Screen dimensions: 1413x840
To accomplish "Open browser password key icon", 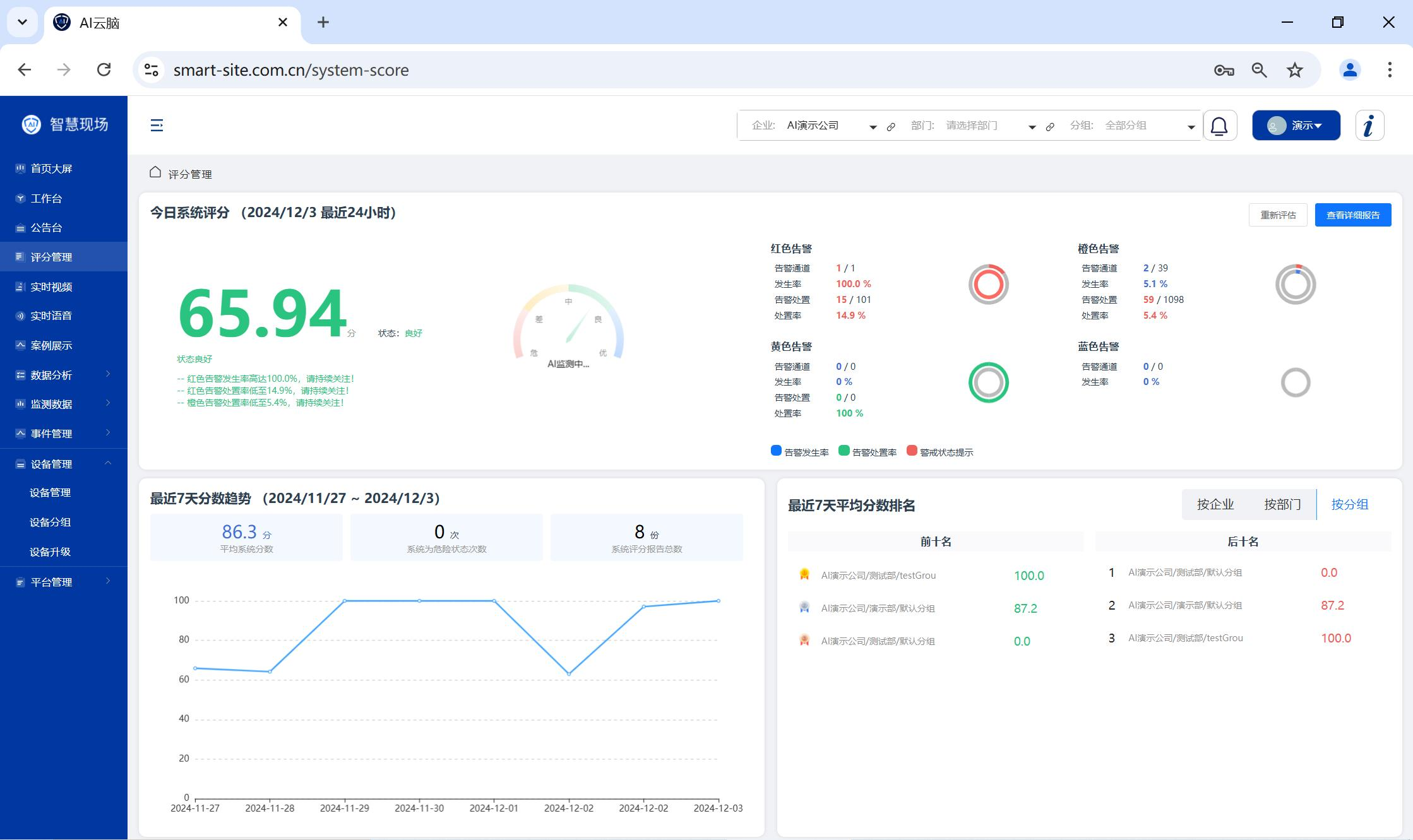I will (x=1224, y=70).
